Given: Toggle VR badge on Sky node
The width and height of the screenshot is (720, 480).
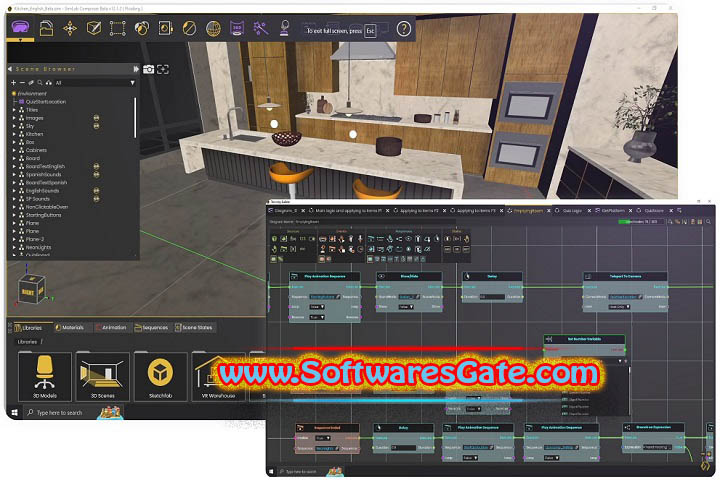Looking at the screenshot, I should tap(96, 126).
